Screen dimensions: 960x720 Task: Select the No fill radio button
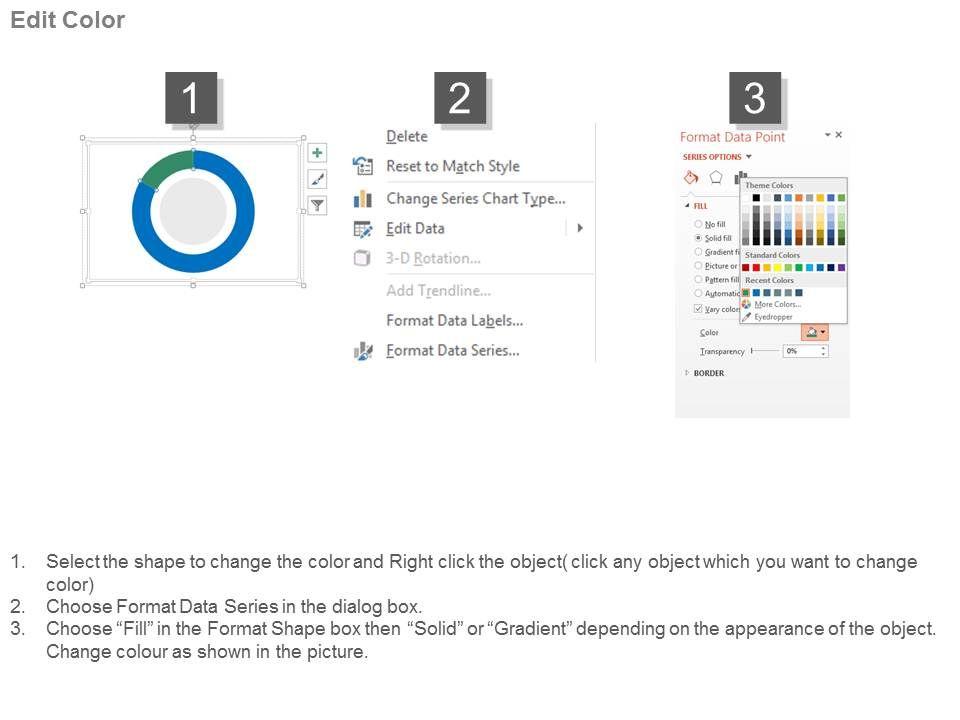coord(698,225)
